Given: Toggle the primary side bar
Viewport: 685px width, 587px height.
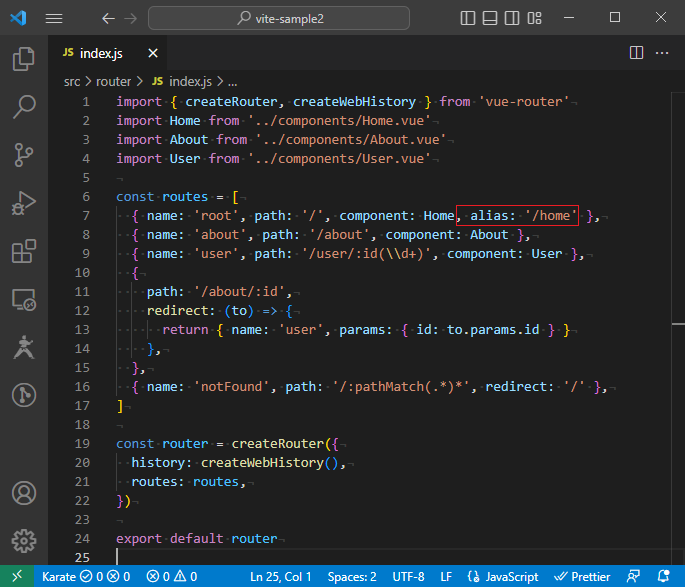Looking at the screenshot, I should [x=468, y=18].
